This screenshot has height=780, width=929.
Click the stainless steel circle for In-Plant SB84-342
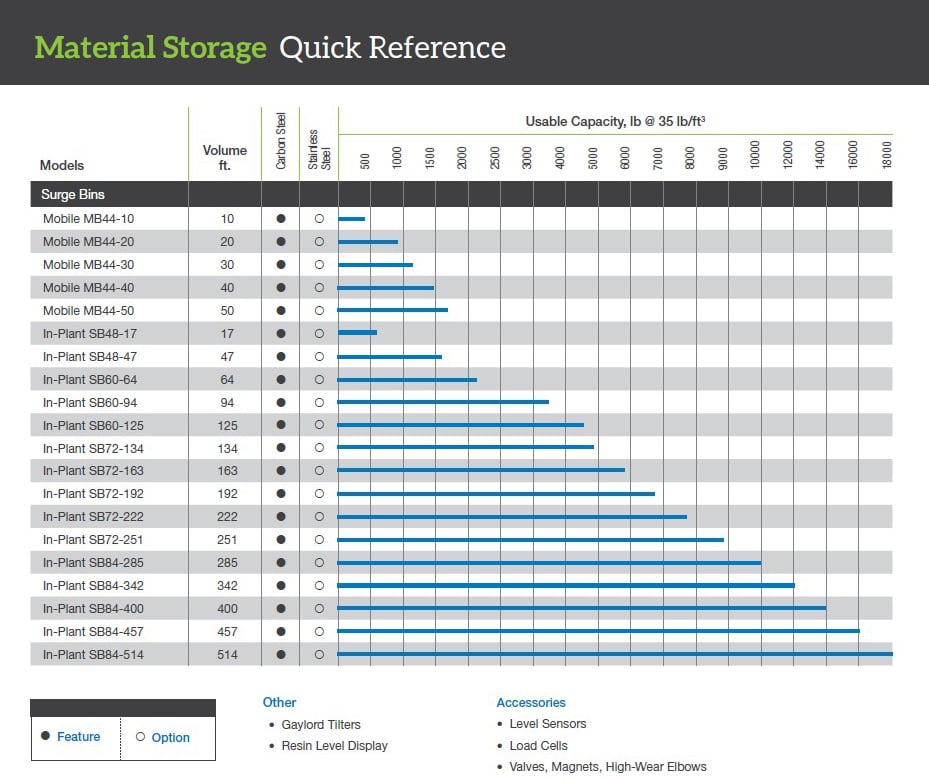pos(319,586)
